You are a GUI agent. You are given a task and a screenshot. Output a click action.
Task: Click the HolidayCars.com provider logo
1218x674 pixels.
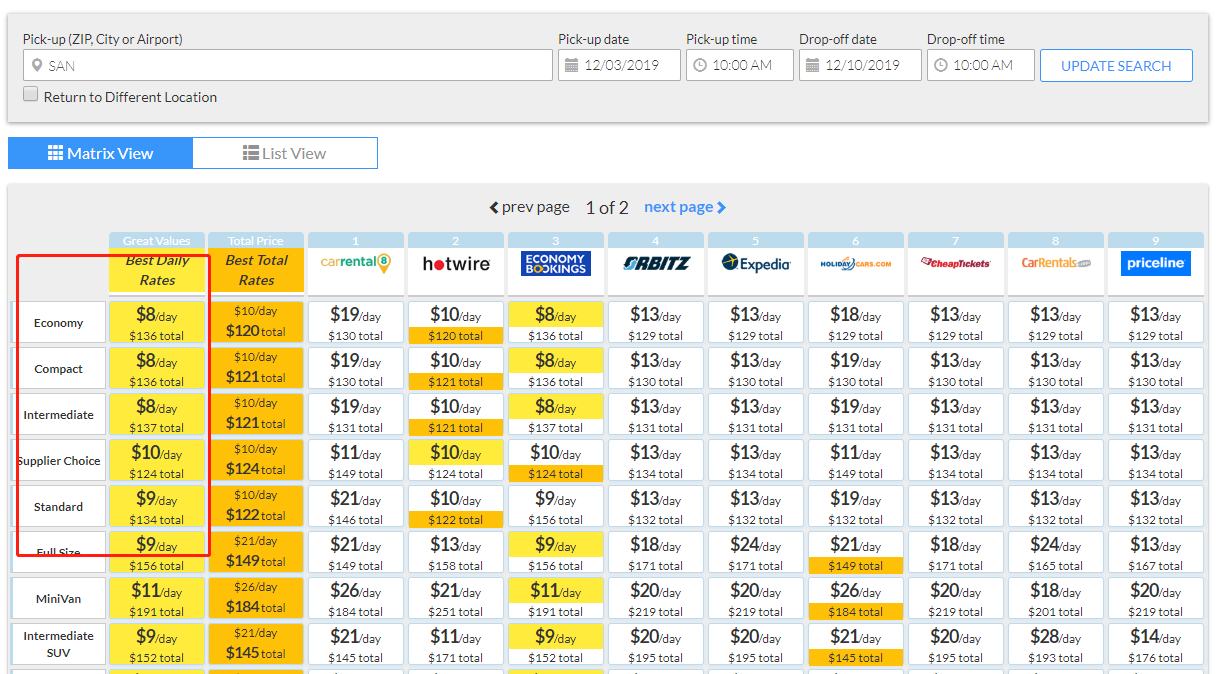point(856,264)
